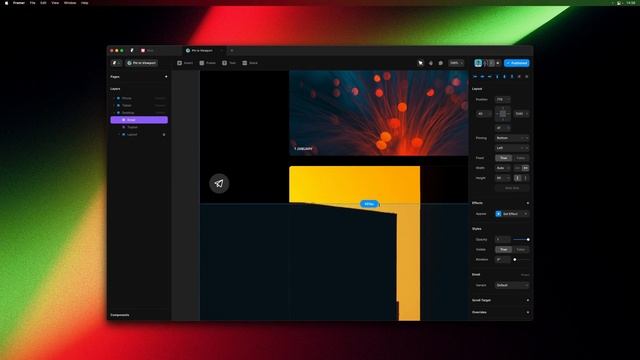Set Fixed option to second segment
640x360 pixels.
(521, 158)
